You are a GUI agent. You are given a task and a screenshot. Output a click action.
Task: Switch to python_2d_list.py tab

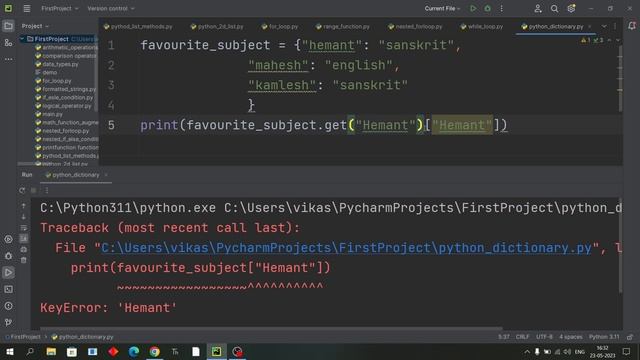click(x=217, y=27)
